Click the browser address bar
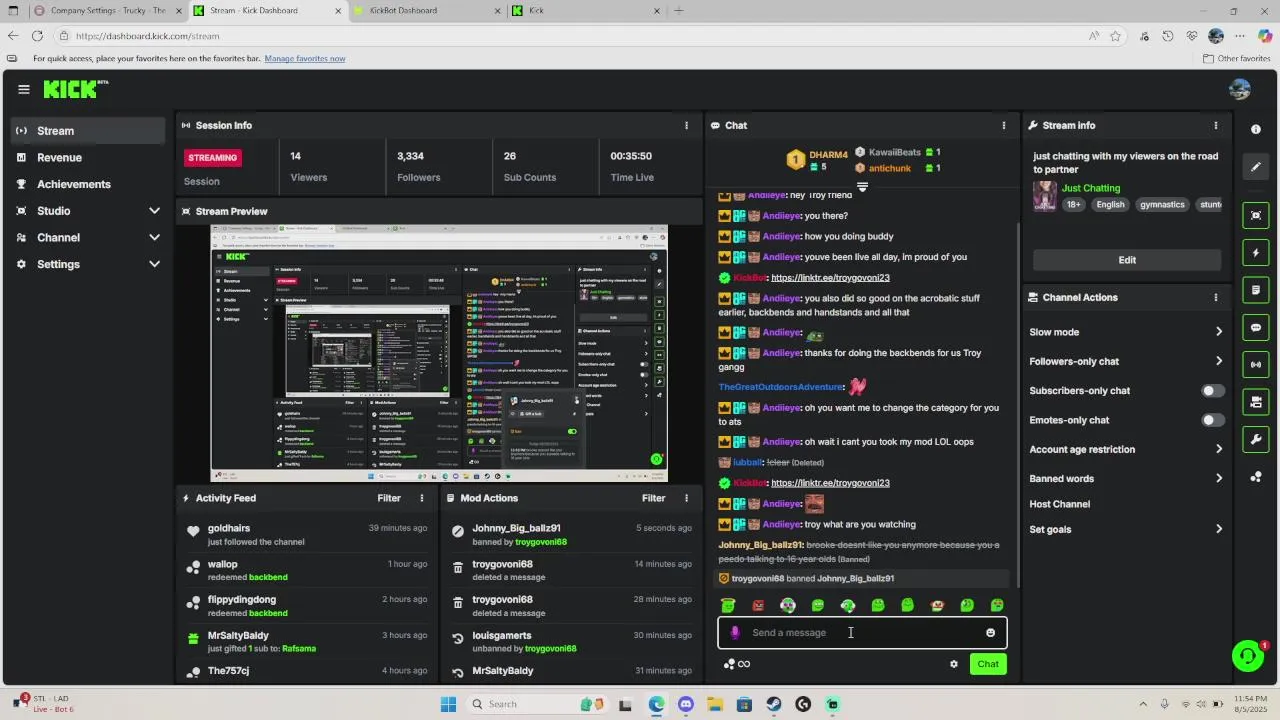Image resolution: width=1280 pixels, height=720 pixels. (x=570, y=36)
